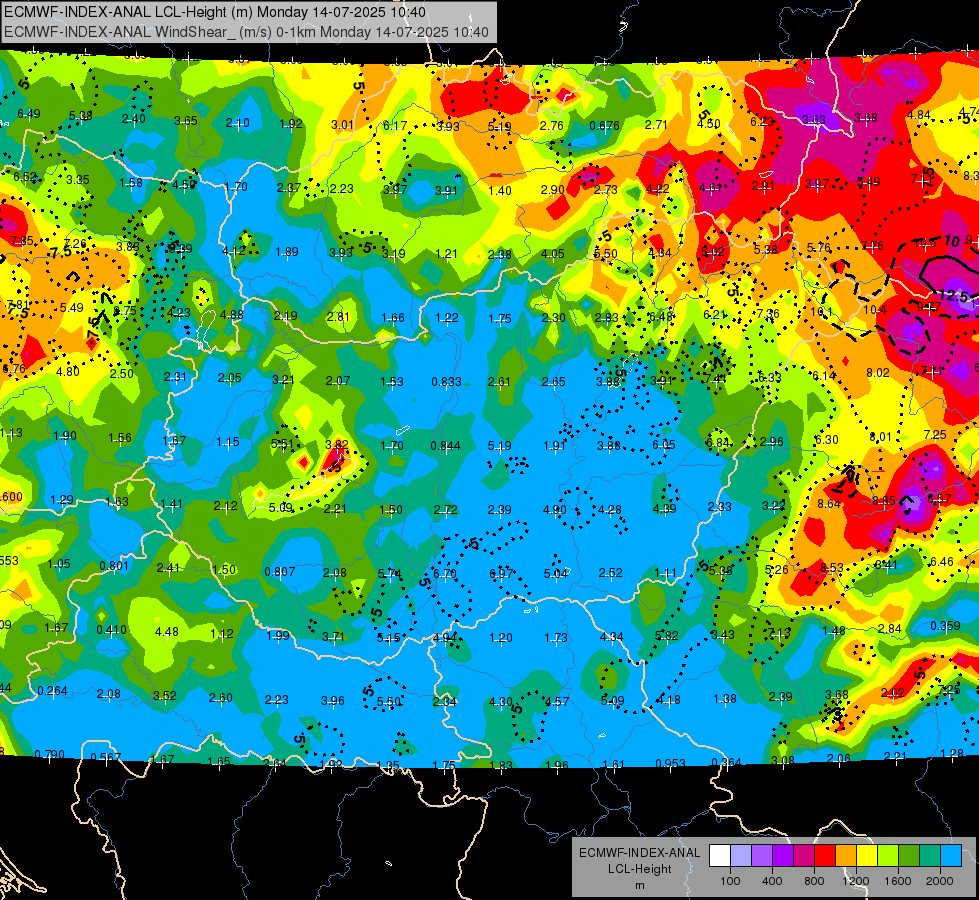Click wind shear value 4.88

coord(232,314)
